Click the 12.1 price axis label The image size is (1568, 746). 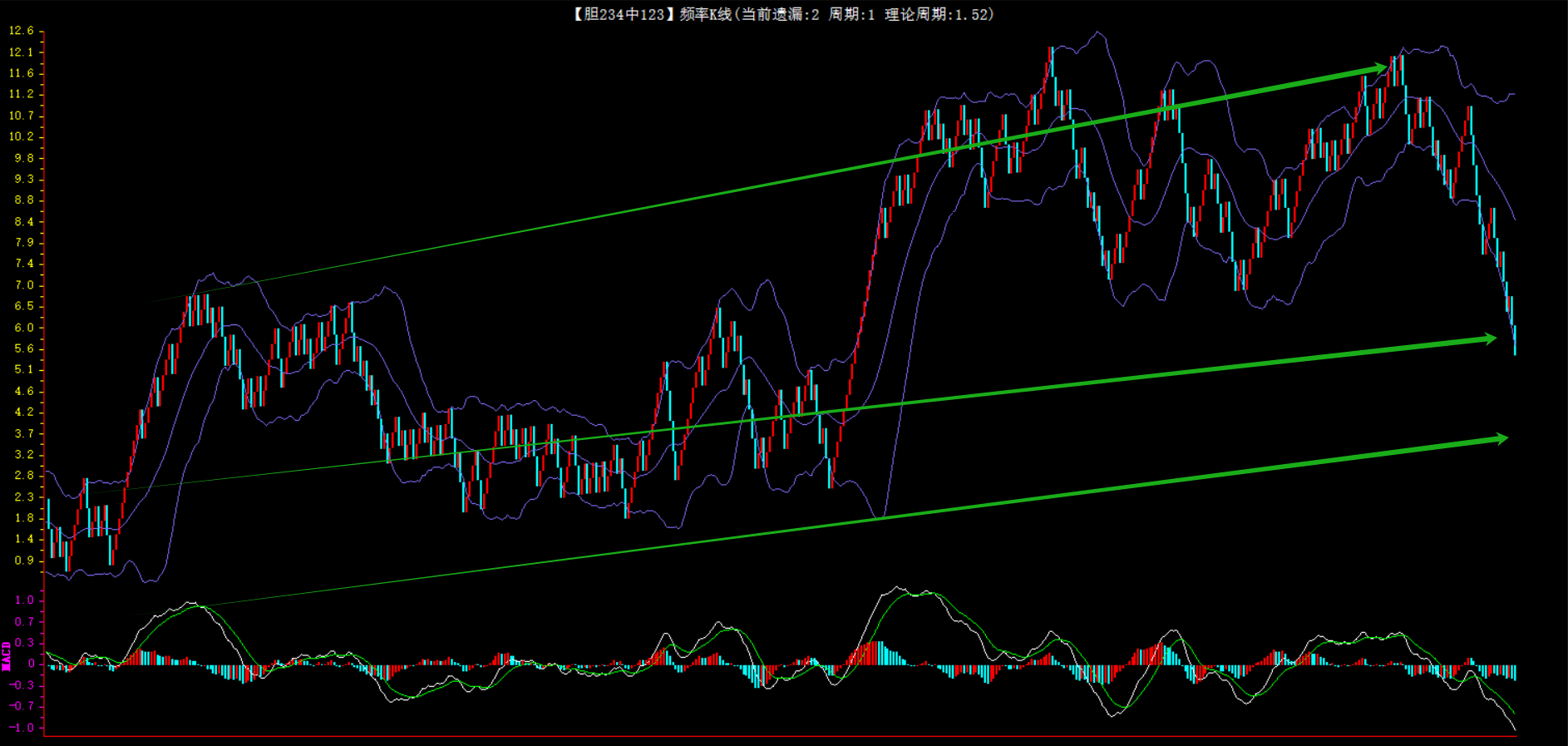[22, 52]
